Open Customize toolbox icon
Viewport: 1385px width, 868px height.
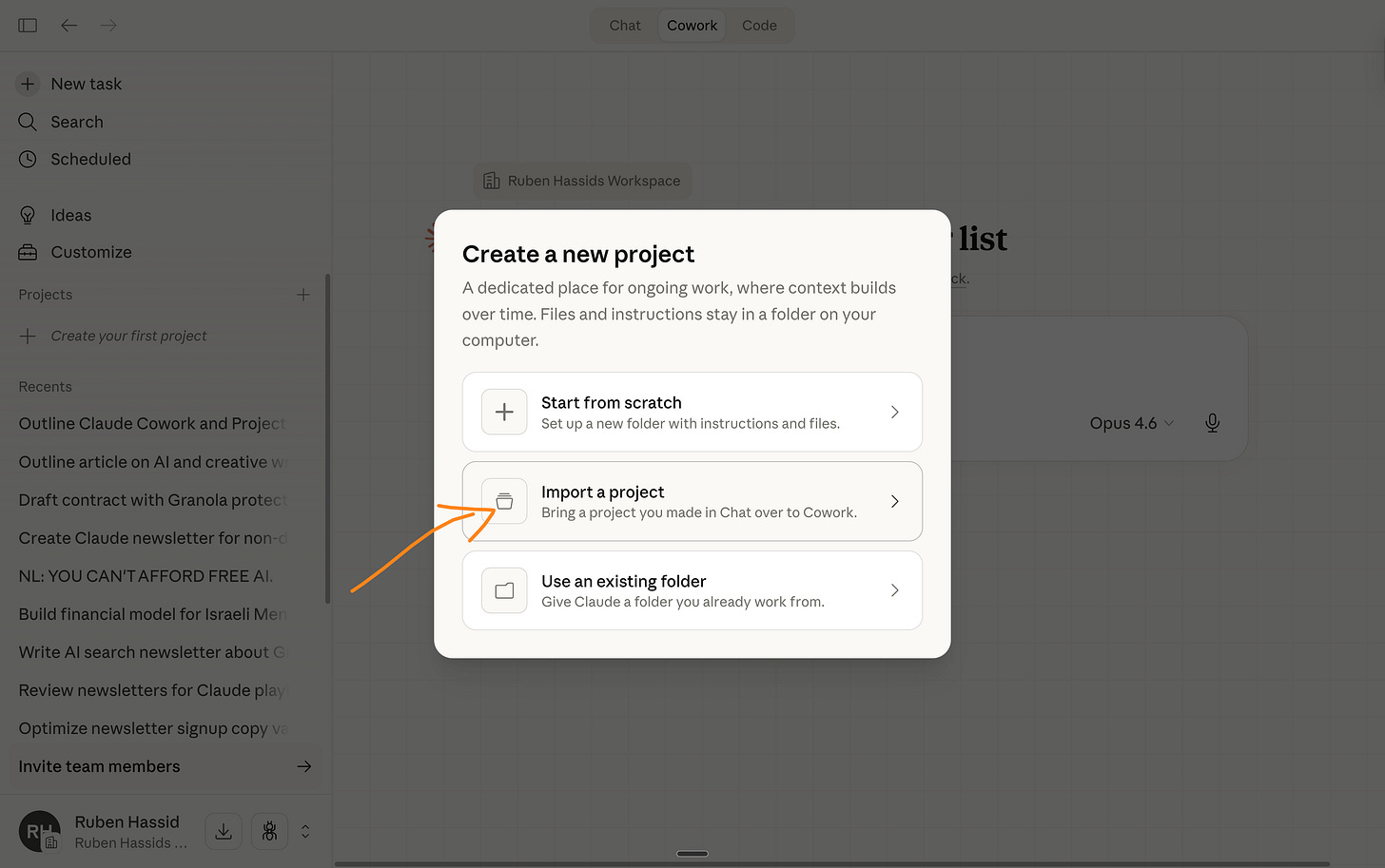[x=28, y=252]
